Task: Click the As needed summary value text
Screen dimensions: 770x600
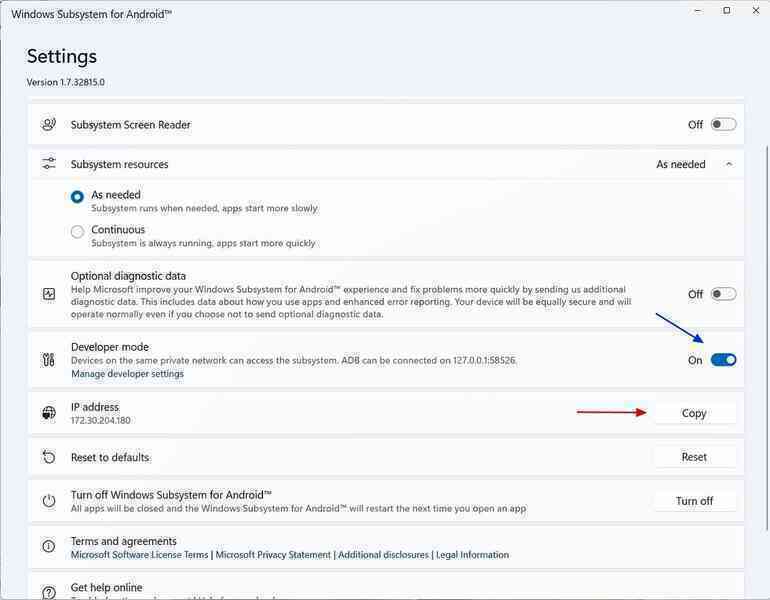Action: pos(681,164)
